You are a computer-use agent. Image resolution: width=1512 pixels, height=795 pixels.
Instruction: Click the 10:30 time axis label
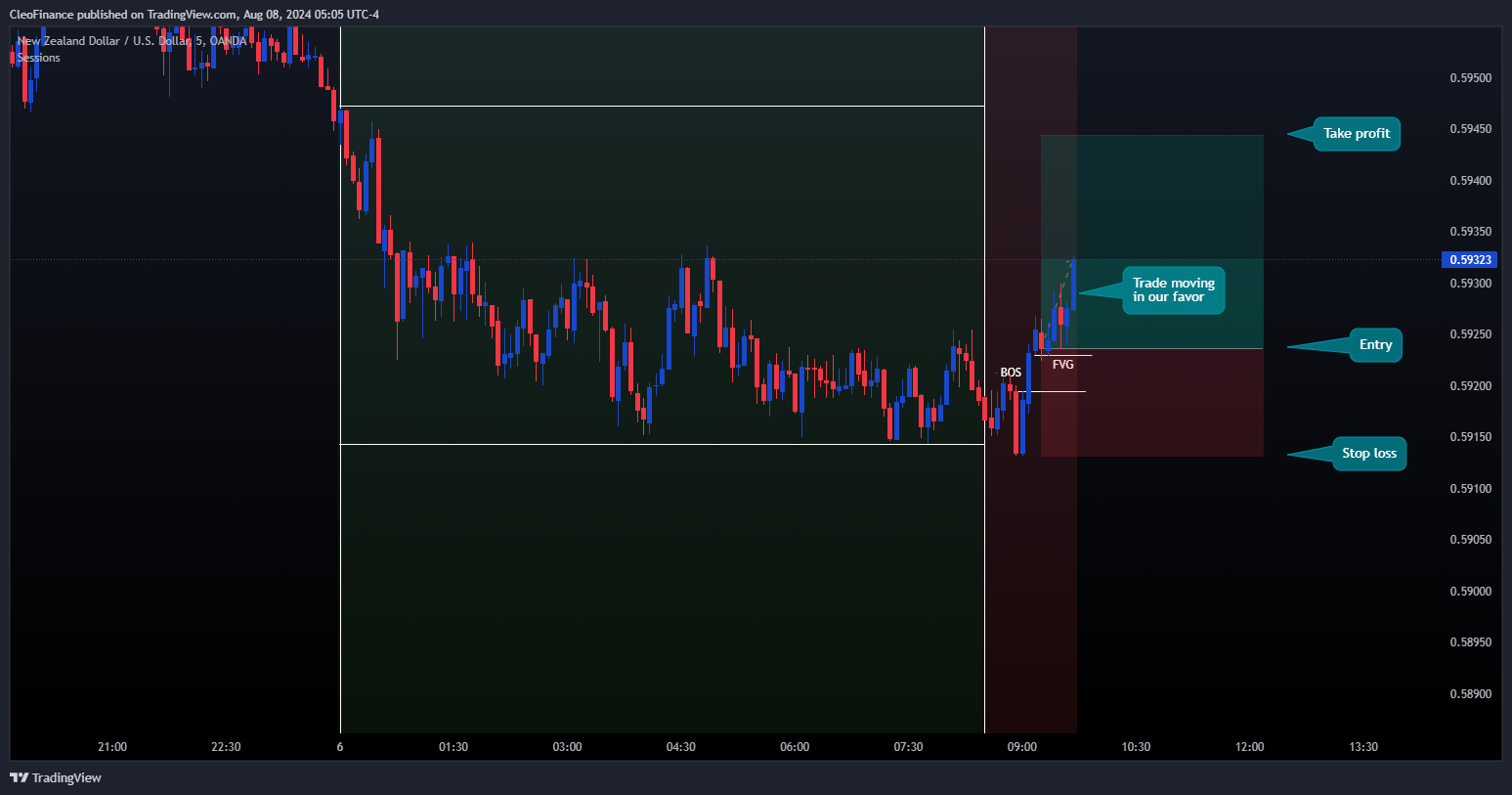click(x=1136, y=747)
